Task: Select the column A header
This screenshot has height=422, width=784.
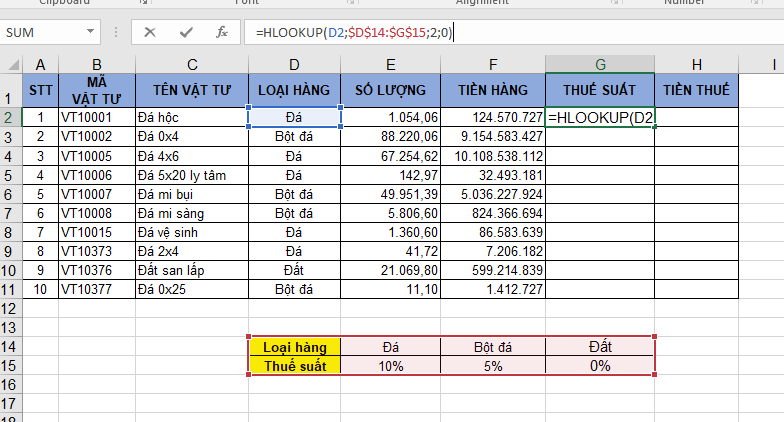Action: click(x=40, y=65)
